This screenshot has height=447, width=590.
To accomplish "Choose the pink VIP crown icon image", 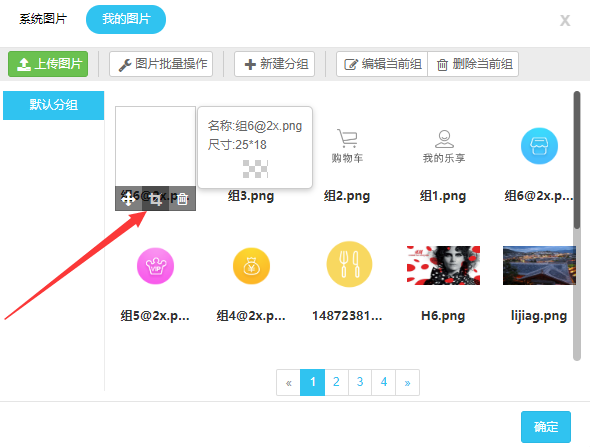I will click(155, 266).
